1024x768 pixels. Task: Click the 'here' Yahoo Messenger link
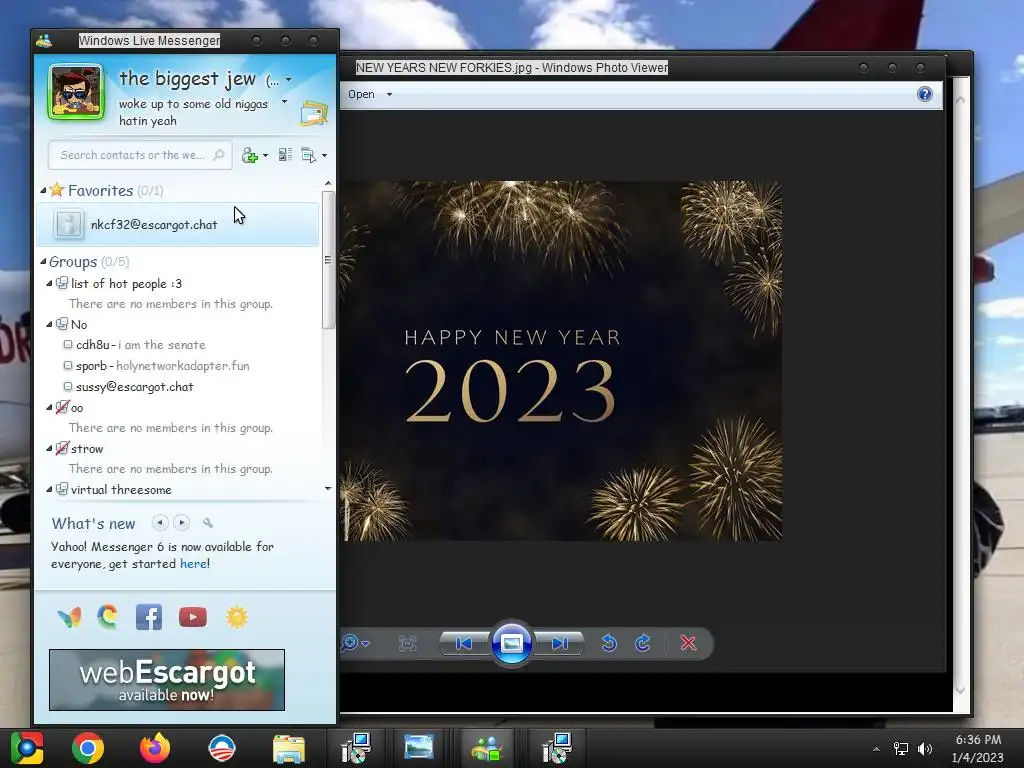click(193, 564)
